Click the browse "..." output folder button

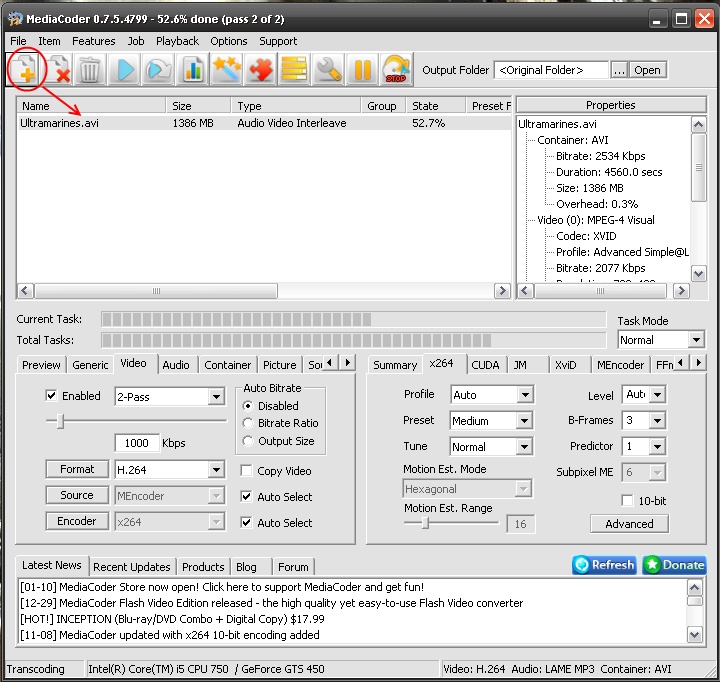pyautogui.click(x=619, y=70)
